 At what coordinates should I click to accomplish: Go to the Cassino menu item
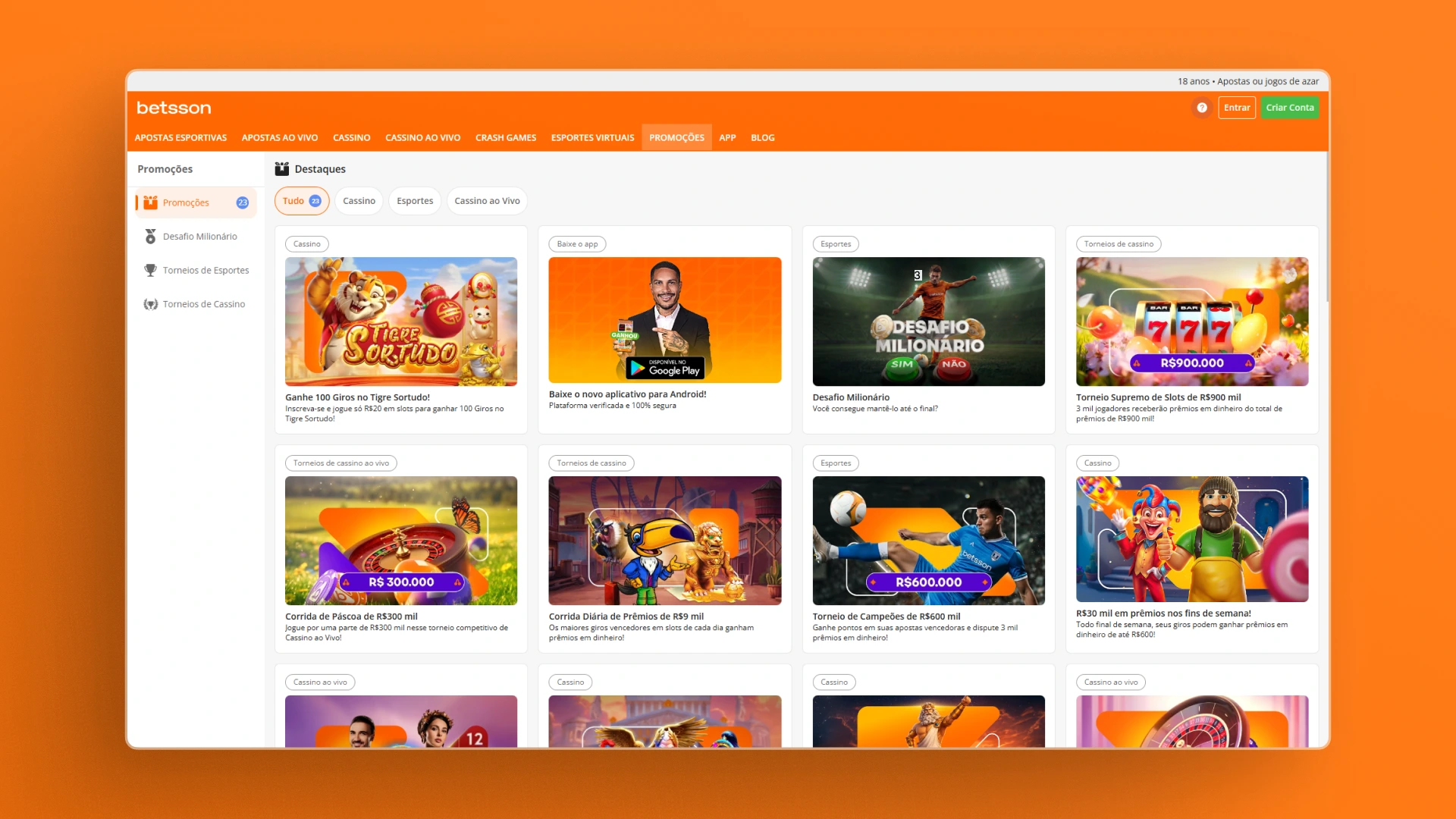pos(352,138)
